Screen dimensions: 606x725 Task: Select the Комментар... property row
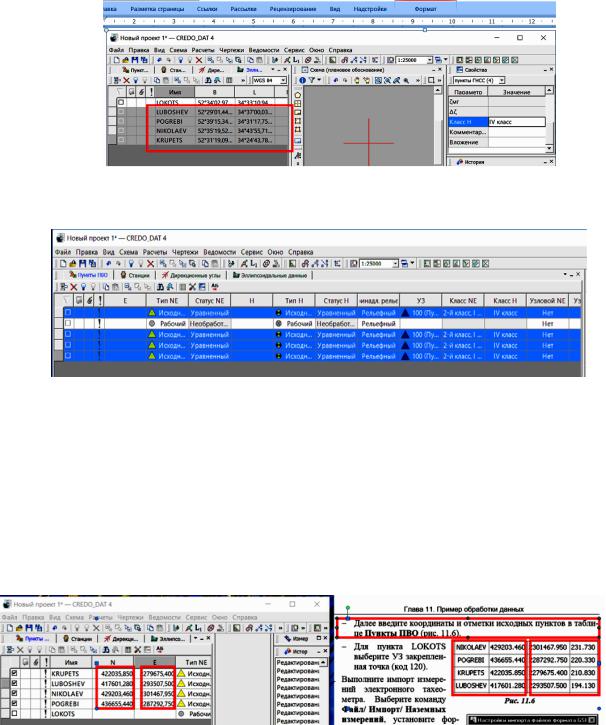pos(497,132)
